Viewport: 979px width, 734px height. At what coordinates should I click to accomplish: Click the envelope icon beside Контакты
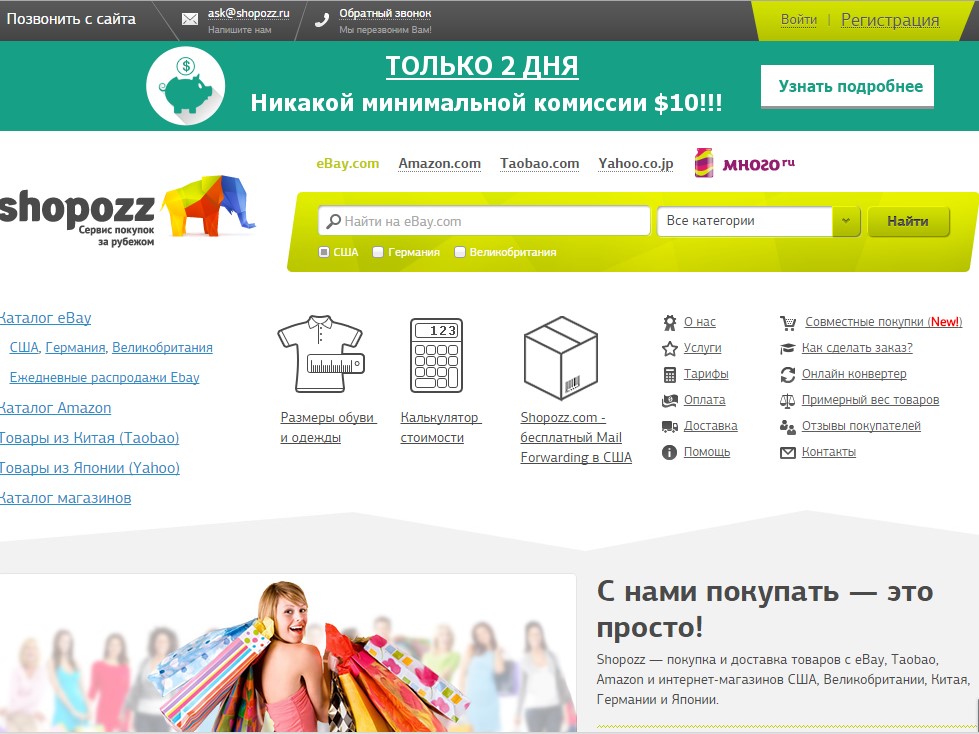pyautogui.click(x=787, y=453)
